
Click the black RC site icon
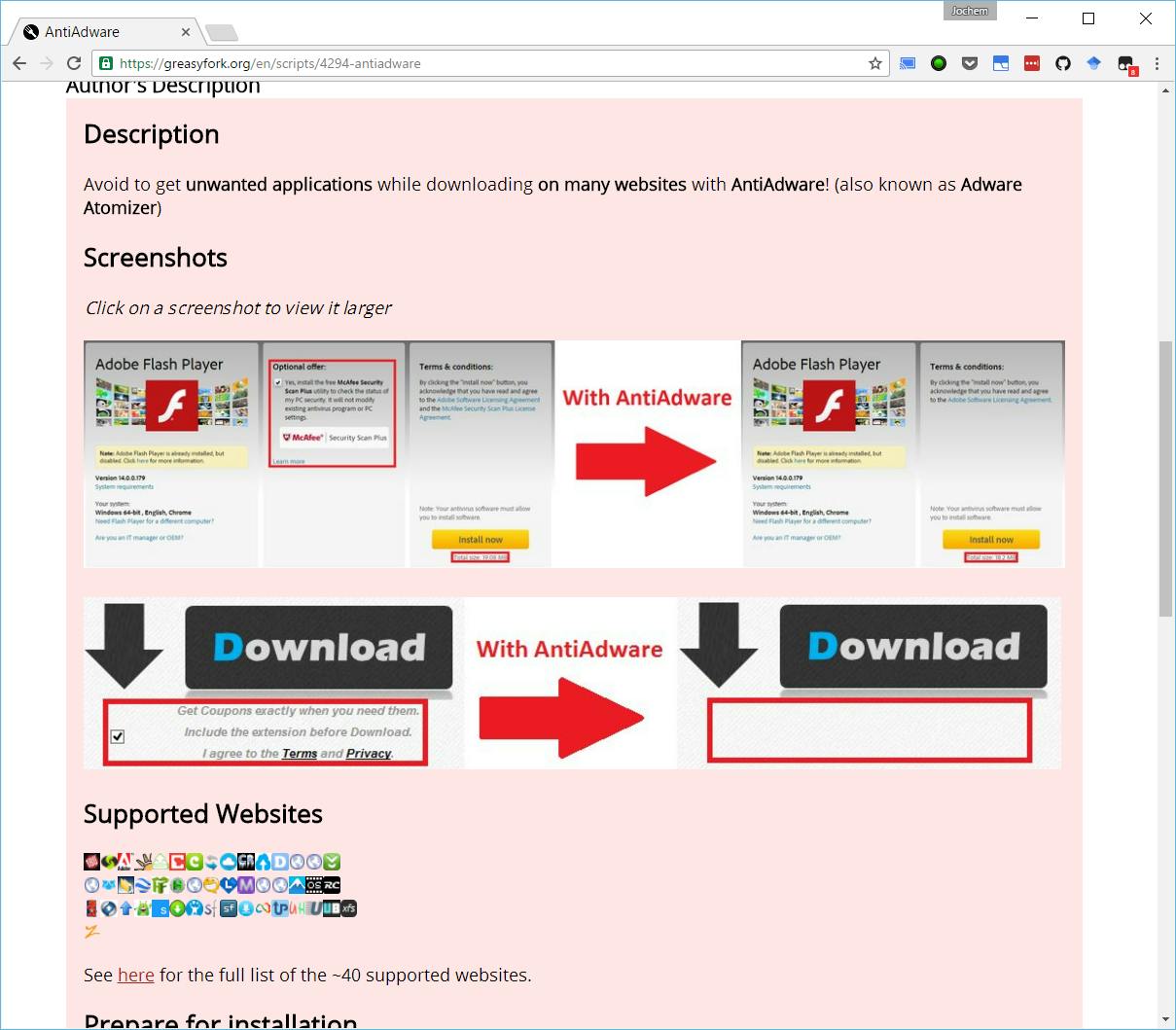point(332,885)
